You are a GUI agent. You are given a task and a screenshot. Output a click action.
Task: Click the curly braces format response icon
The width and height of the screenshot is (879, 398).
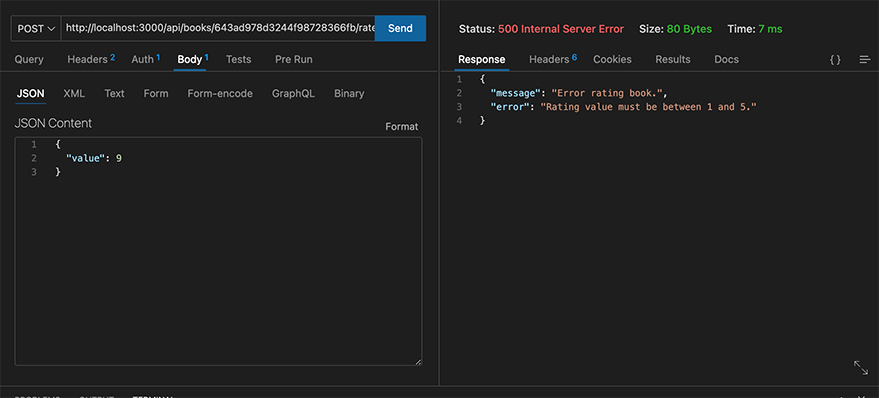(x=835, y=59)
